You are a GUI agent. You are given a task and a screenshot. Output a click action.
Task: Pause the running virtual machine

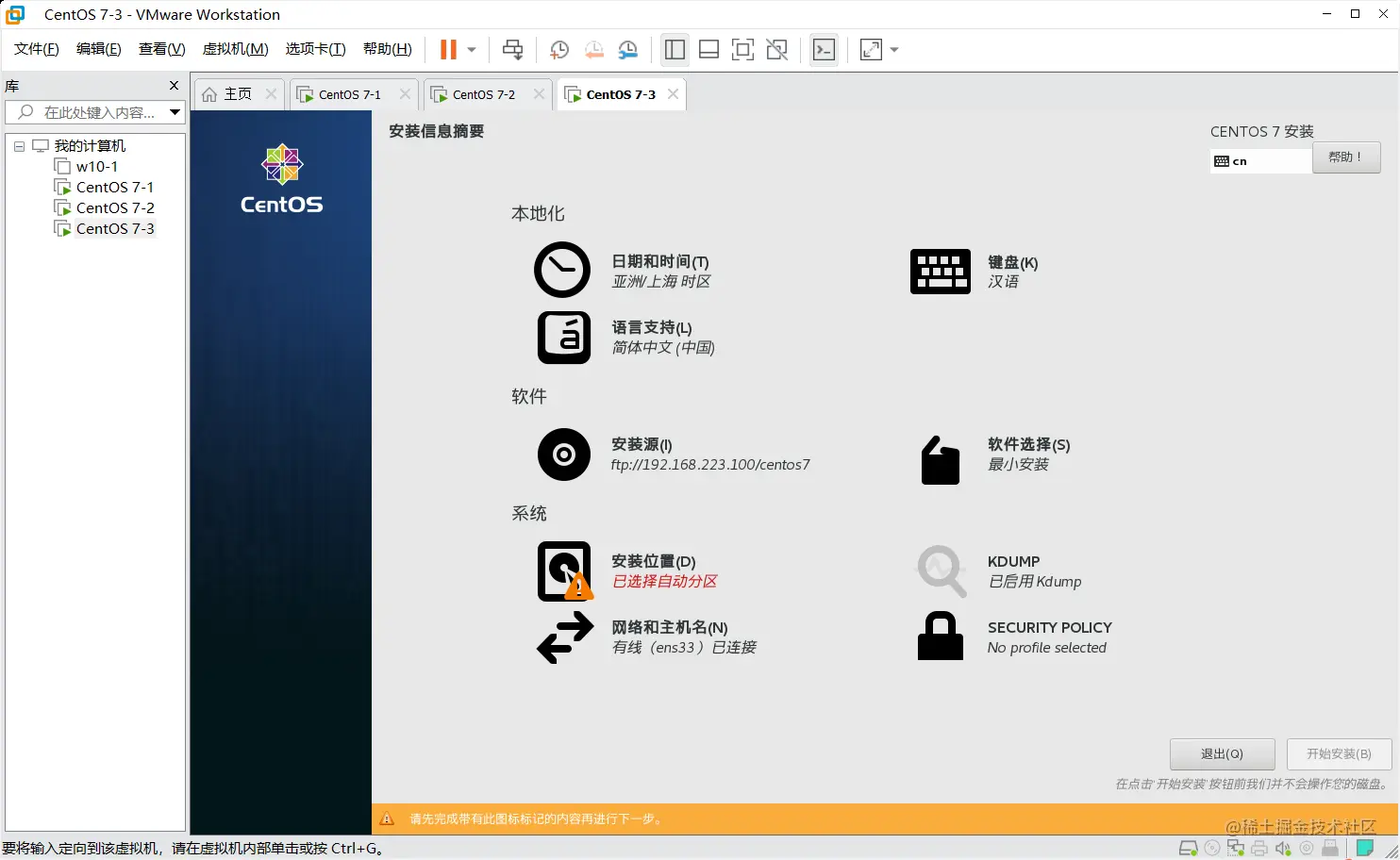click(x=448, y=50)
